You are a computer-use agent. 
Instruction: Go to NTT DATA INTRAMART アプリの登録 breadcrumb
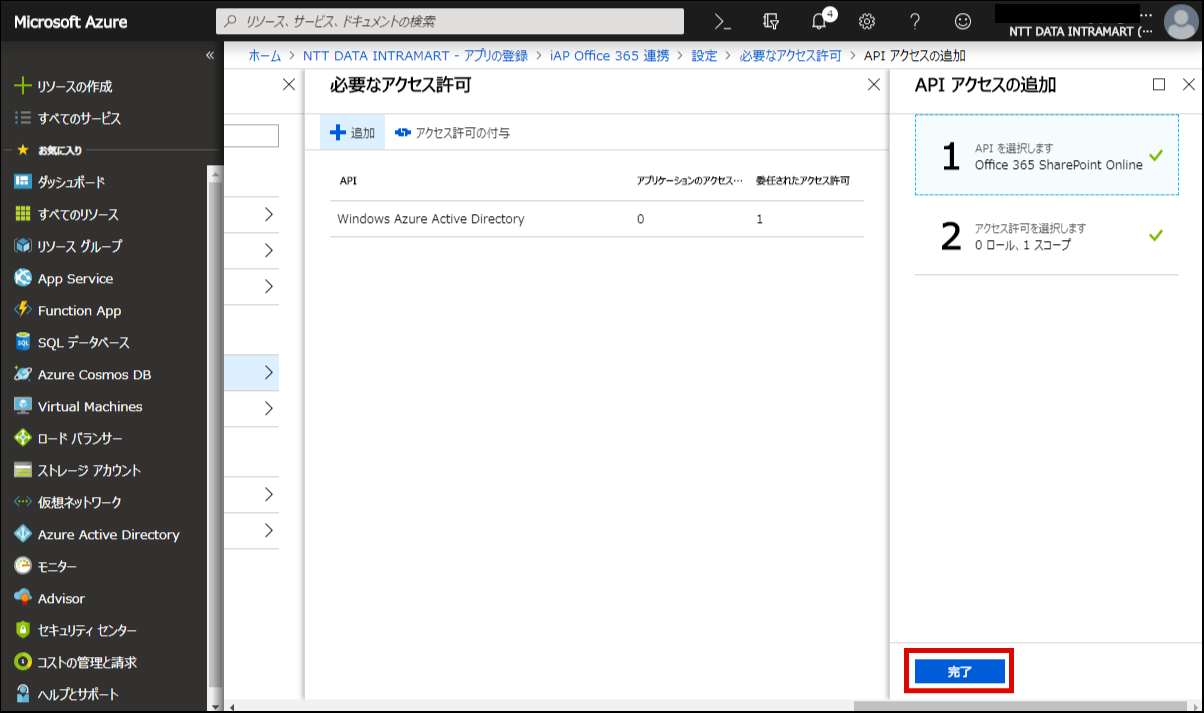pyautogui.click(x=413, y=55)
